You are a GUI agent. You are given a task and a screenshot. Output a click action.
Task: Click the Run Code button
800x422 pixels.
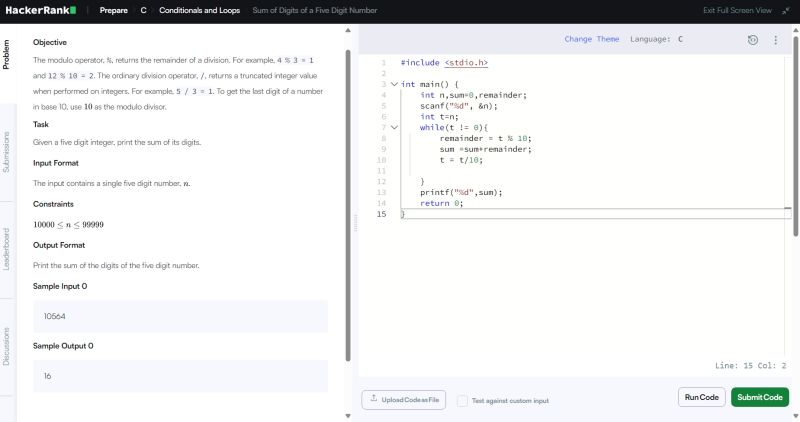[702, 397]
